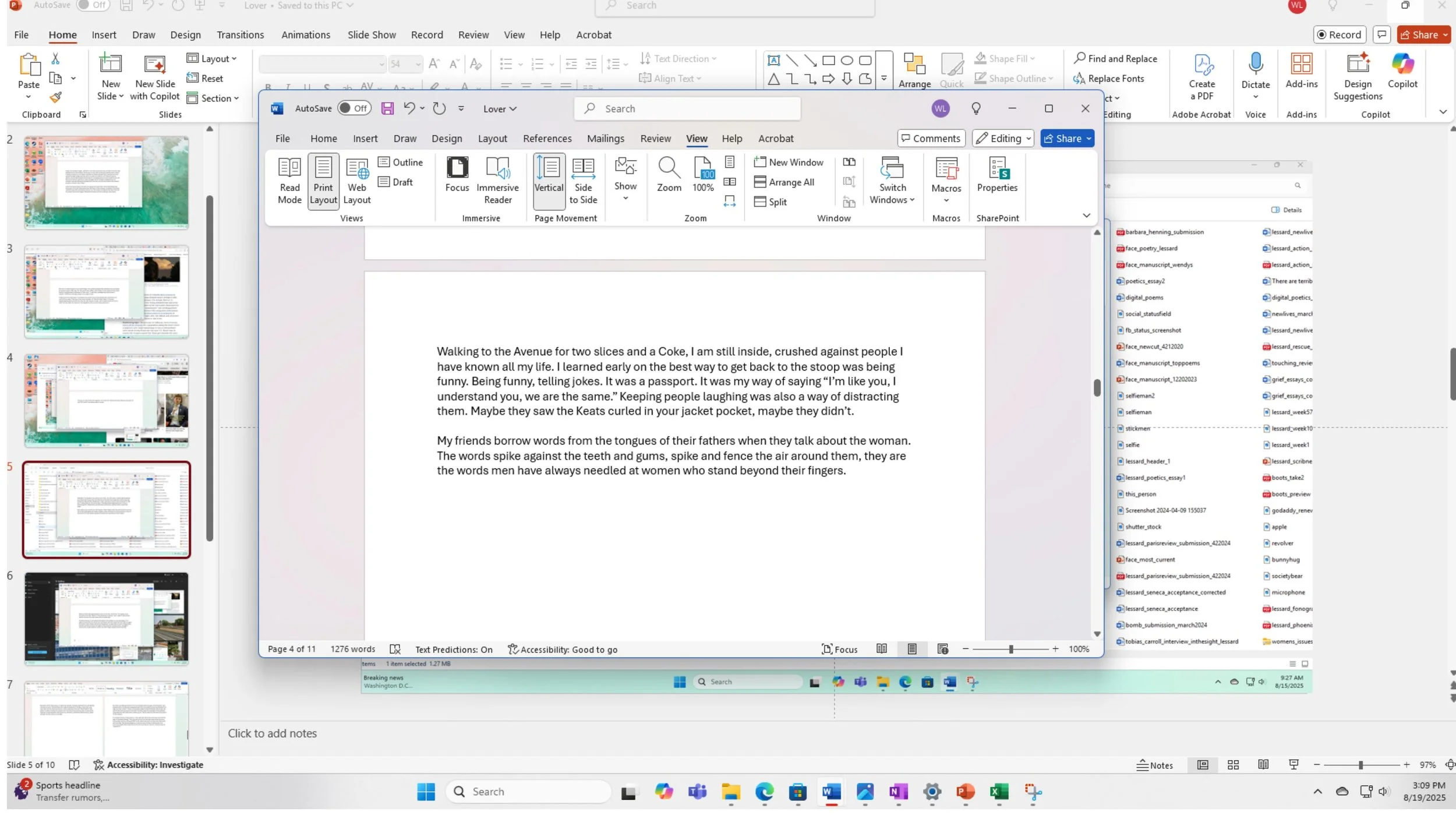Click Redo arrow in Word's title bar
The image size is (1456, 819).
(439, 108)
